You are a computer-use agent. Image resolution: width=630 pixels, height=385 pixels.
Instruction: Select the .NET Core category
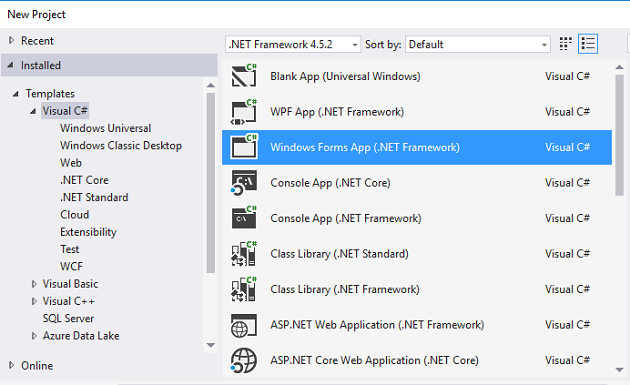tap(84, 180)
